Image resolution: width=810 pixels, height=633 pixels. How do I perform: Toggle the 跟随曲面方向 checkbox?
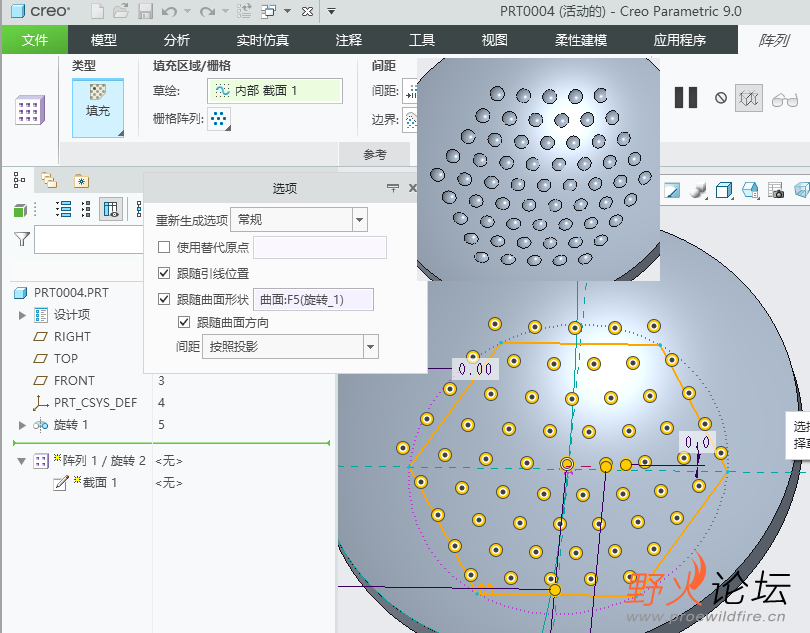(x=184, y=322)
